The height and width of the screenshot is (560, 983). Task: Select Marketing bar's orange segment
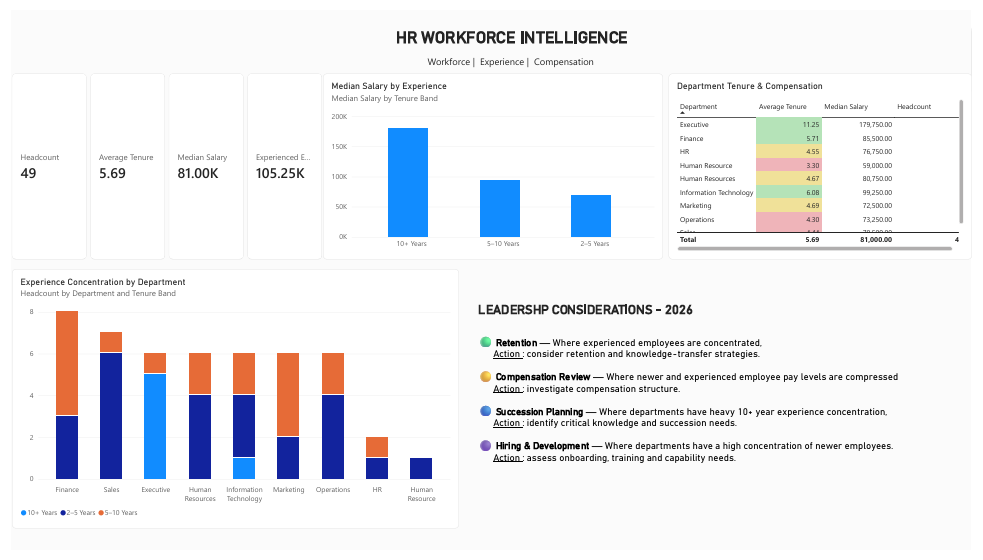pos(288,394)
